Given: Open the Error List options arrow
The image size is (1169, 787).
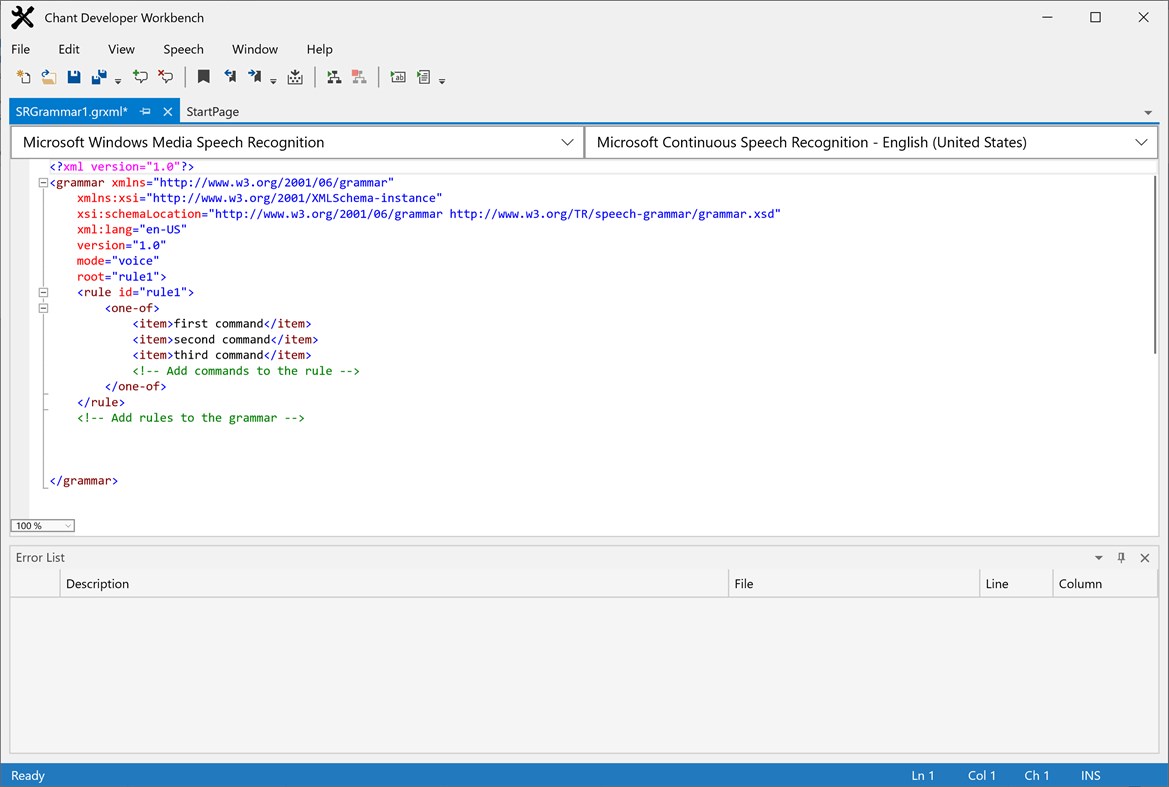Looking at the screenshot, I should [1098, 557].
